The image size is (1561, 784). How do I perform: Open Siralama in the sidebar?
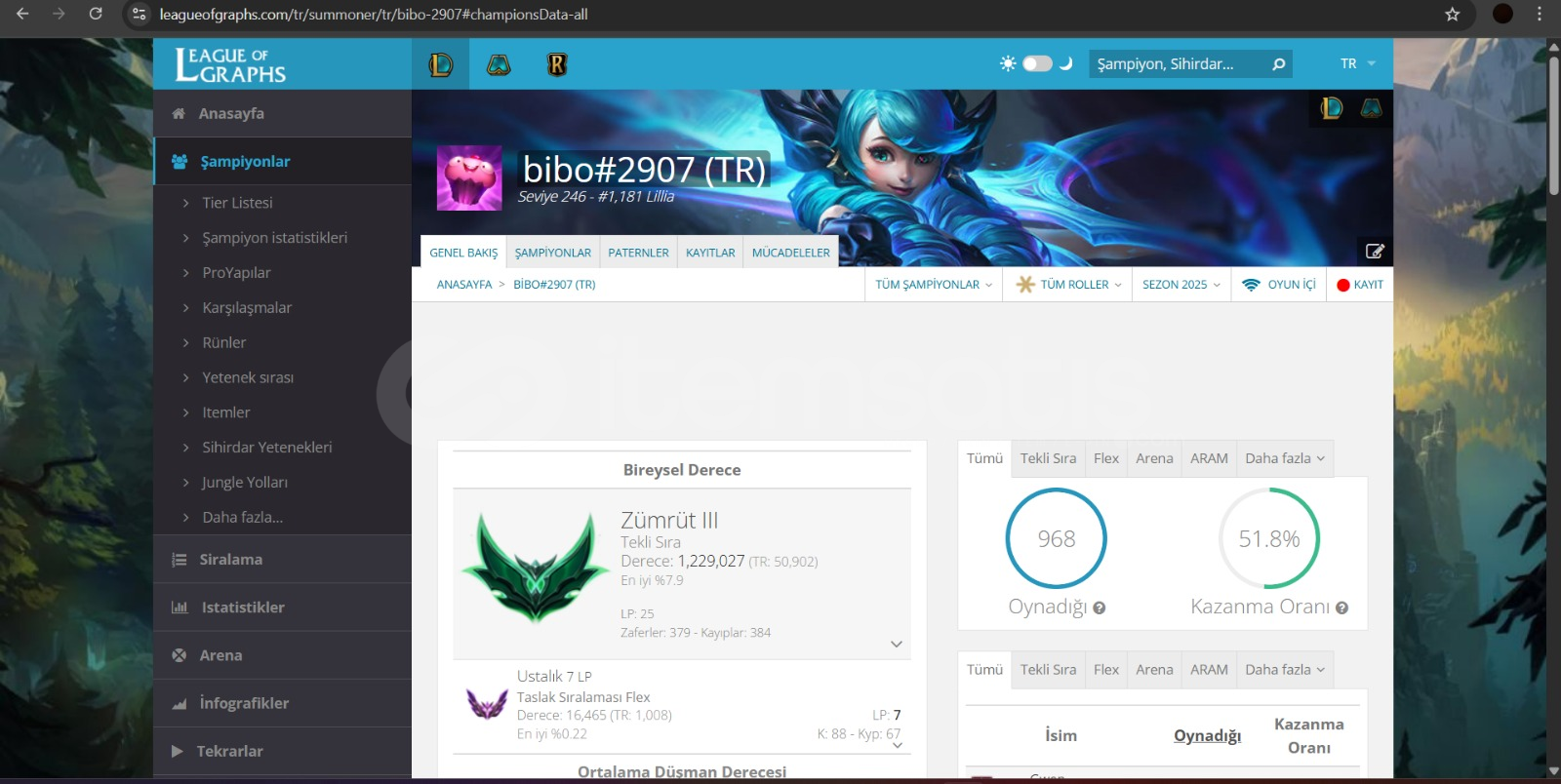pos(282,560)
